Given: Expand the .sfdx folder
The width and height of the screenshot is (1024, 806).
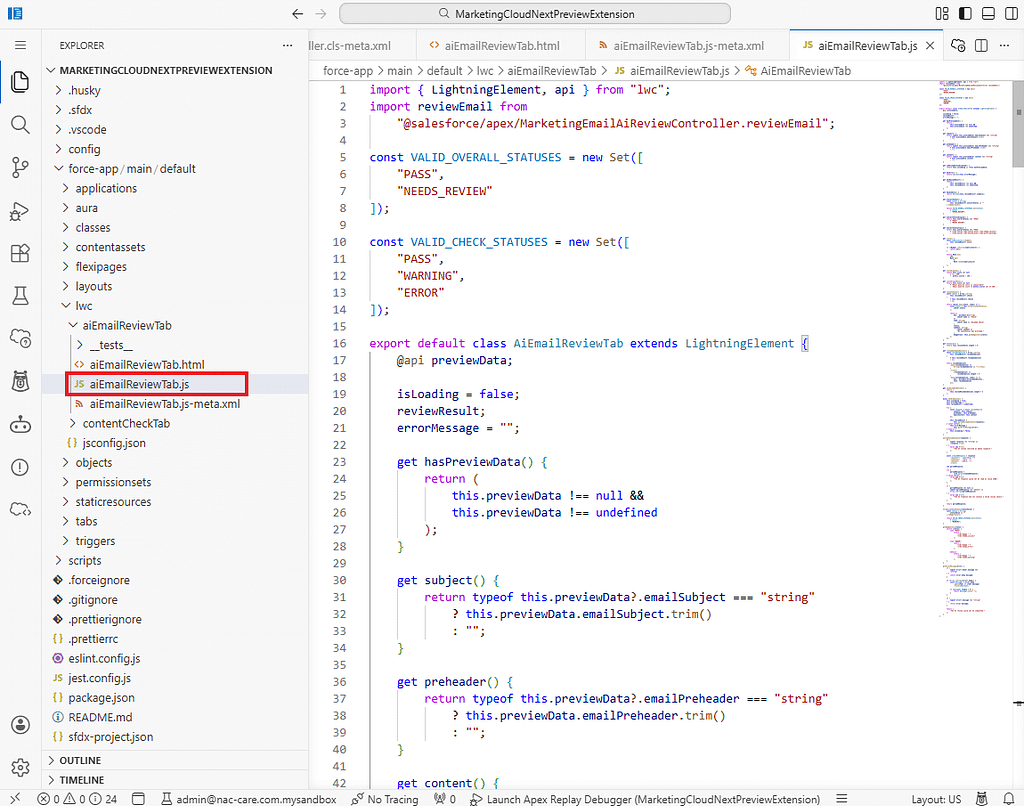Looking at the screenshot, I should pyautogui.click(x=80, y=110).
